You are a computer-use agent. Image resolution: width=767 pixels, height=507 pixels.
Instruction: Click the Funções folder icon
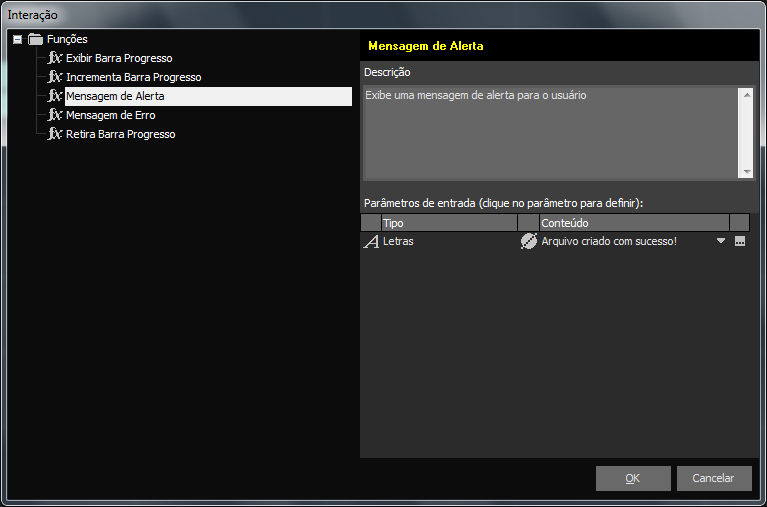36,39
